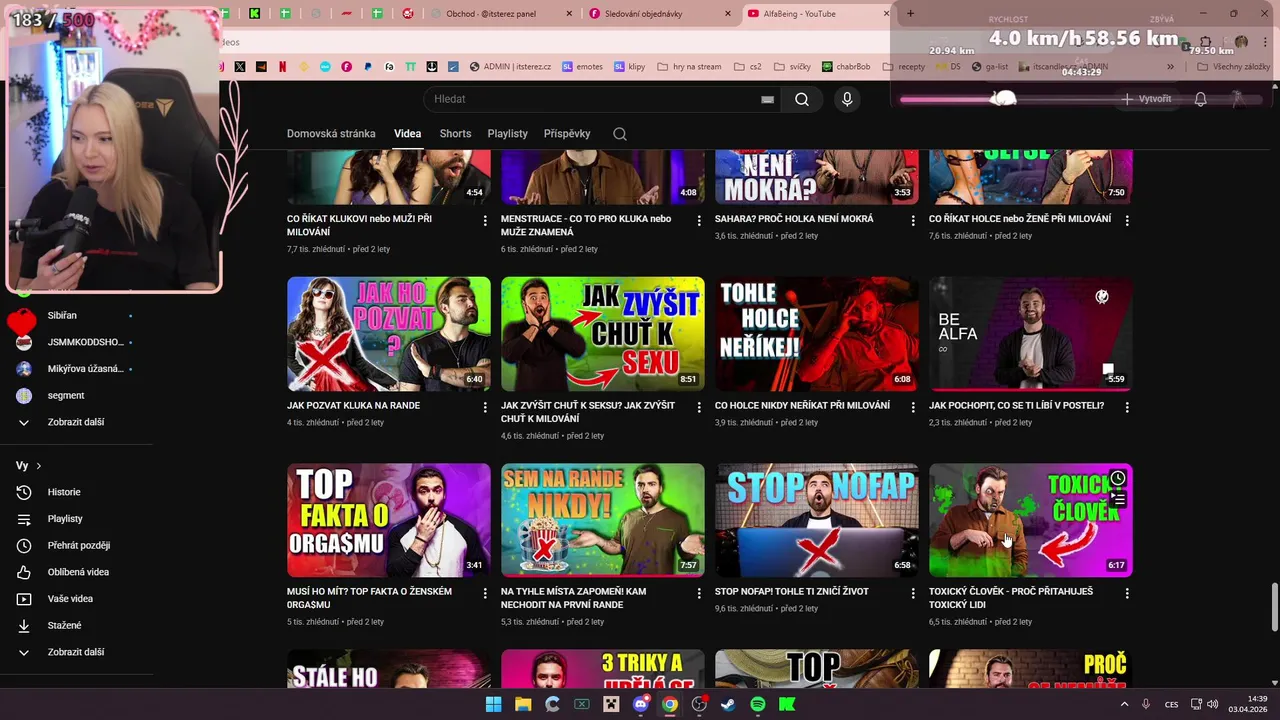Open File Explorer from taskbar
The image size is (1280, 720).
pos(523,704)
